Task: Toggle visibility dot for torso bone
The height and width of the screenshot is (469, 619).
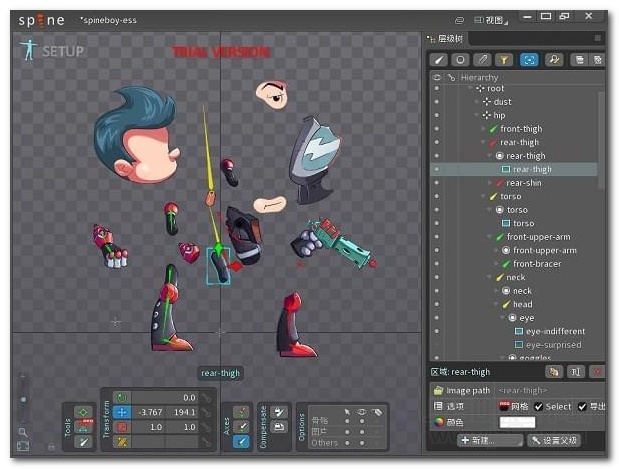Action: (437, 196)
